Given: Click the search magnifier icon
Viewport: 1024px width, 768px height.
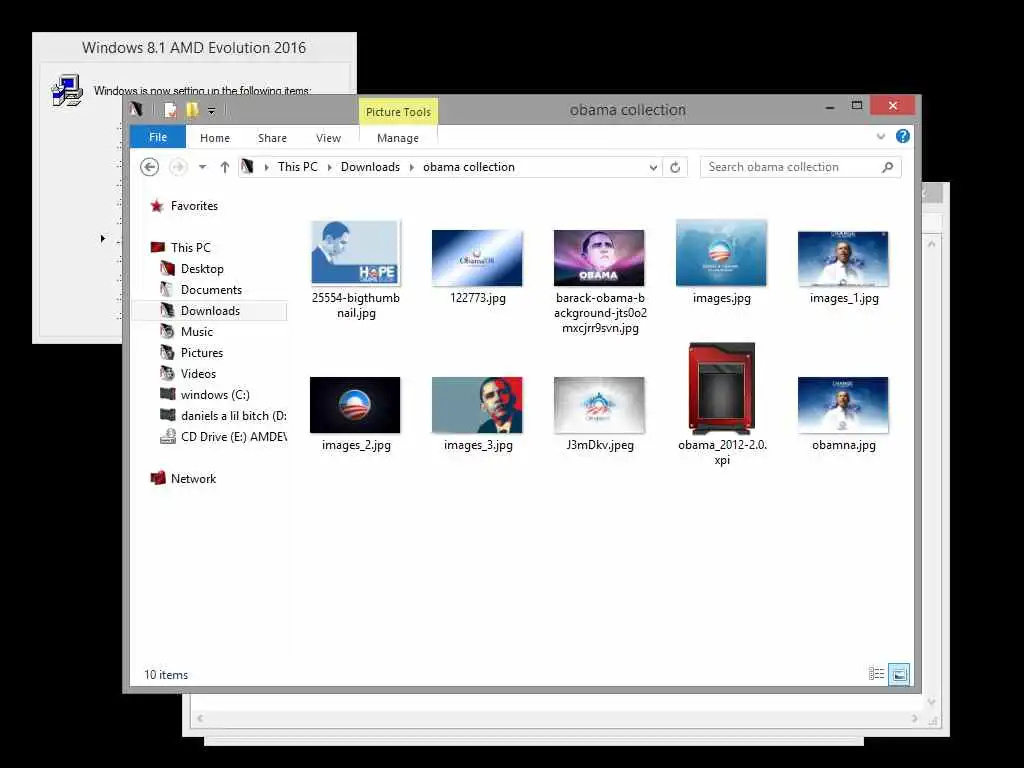Looking at the screenshot, I should 888,167.
